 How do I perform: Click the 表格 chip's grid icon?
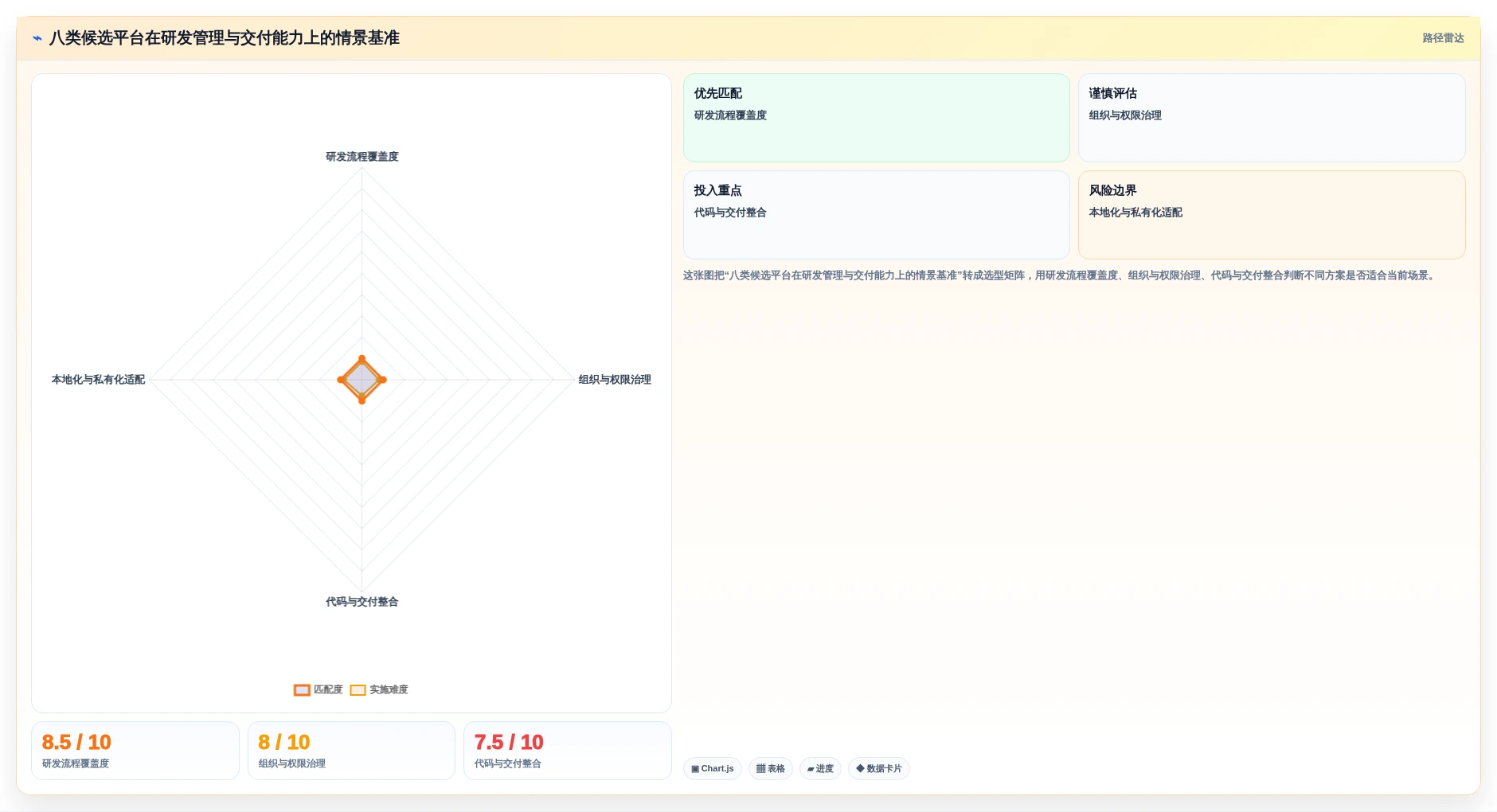coord(760,769)
